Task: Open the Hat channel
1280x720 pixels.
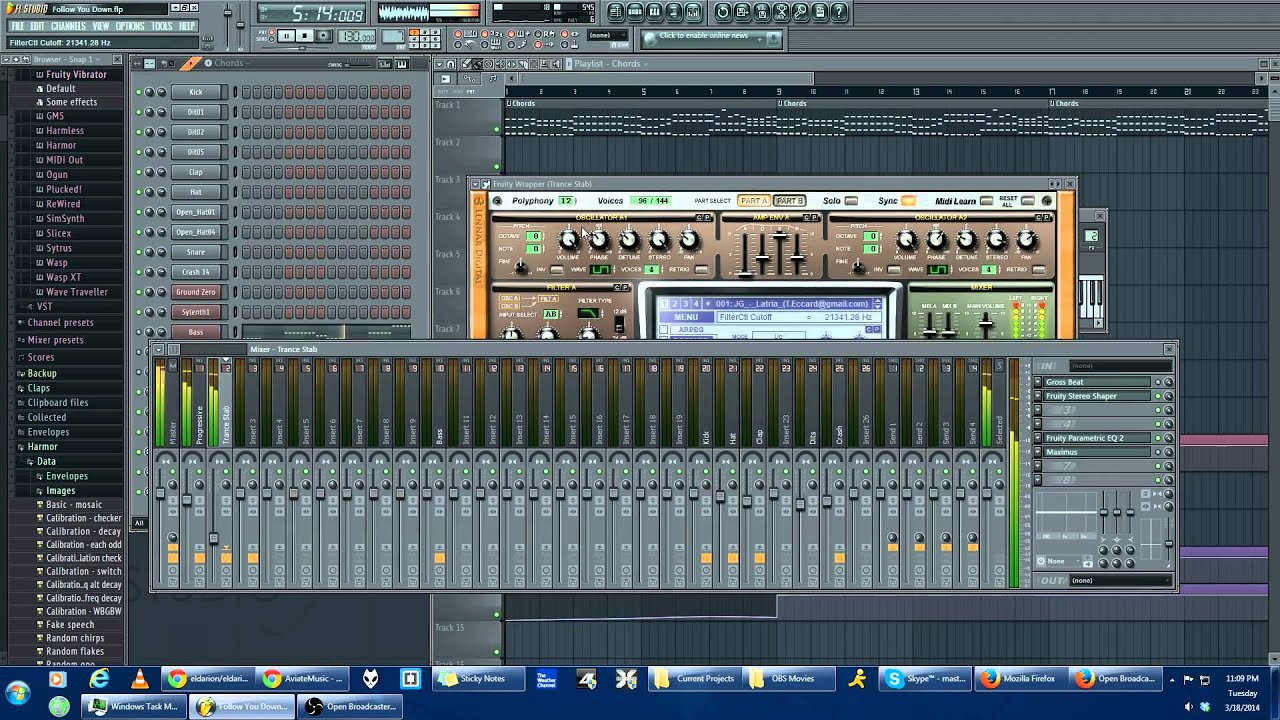Action: click(x=196, y=192)
